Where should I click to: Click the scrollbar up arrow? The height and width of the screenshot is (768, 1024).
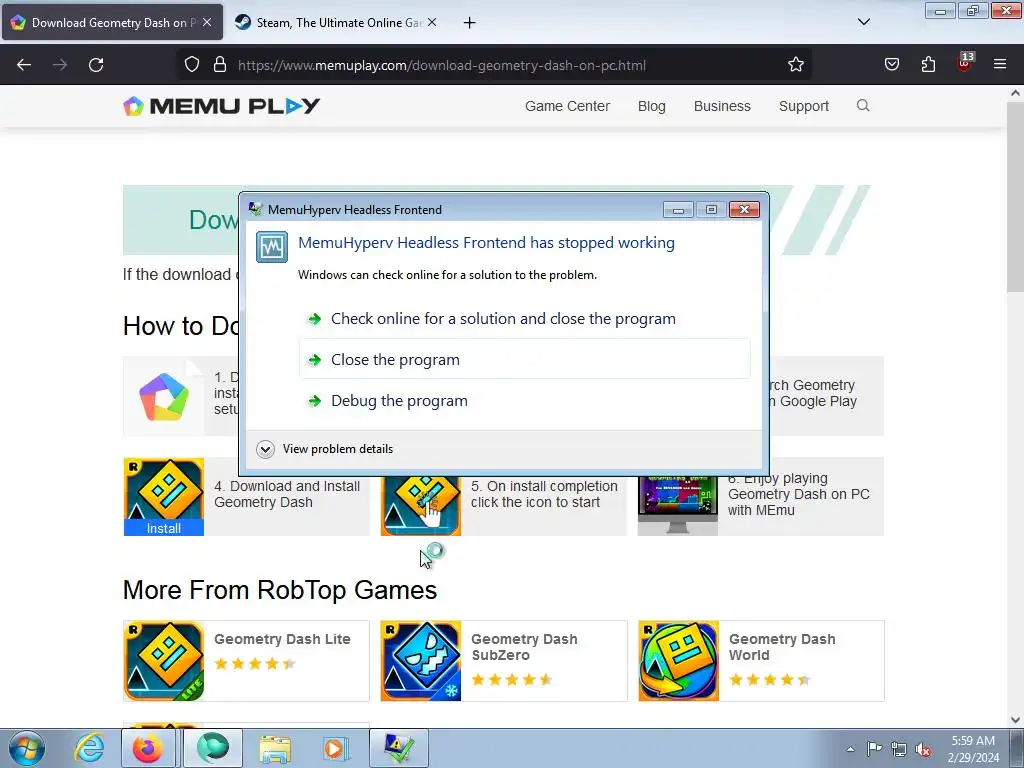coord(1016,93)
